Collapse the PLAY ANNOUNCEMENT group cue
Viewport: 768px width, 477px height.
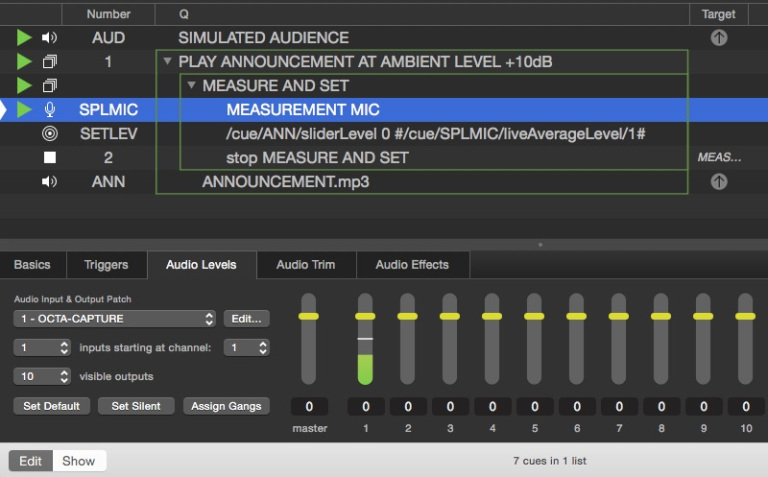point(167,62)
